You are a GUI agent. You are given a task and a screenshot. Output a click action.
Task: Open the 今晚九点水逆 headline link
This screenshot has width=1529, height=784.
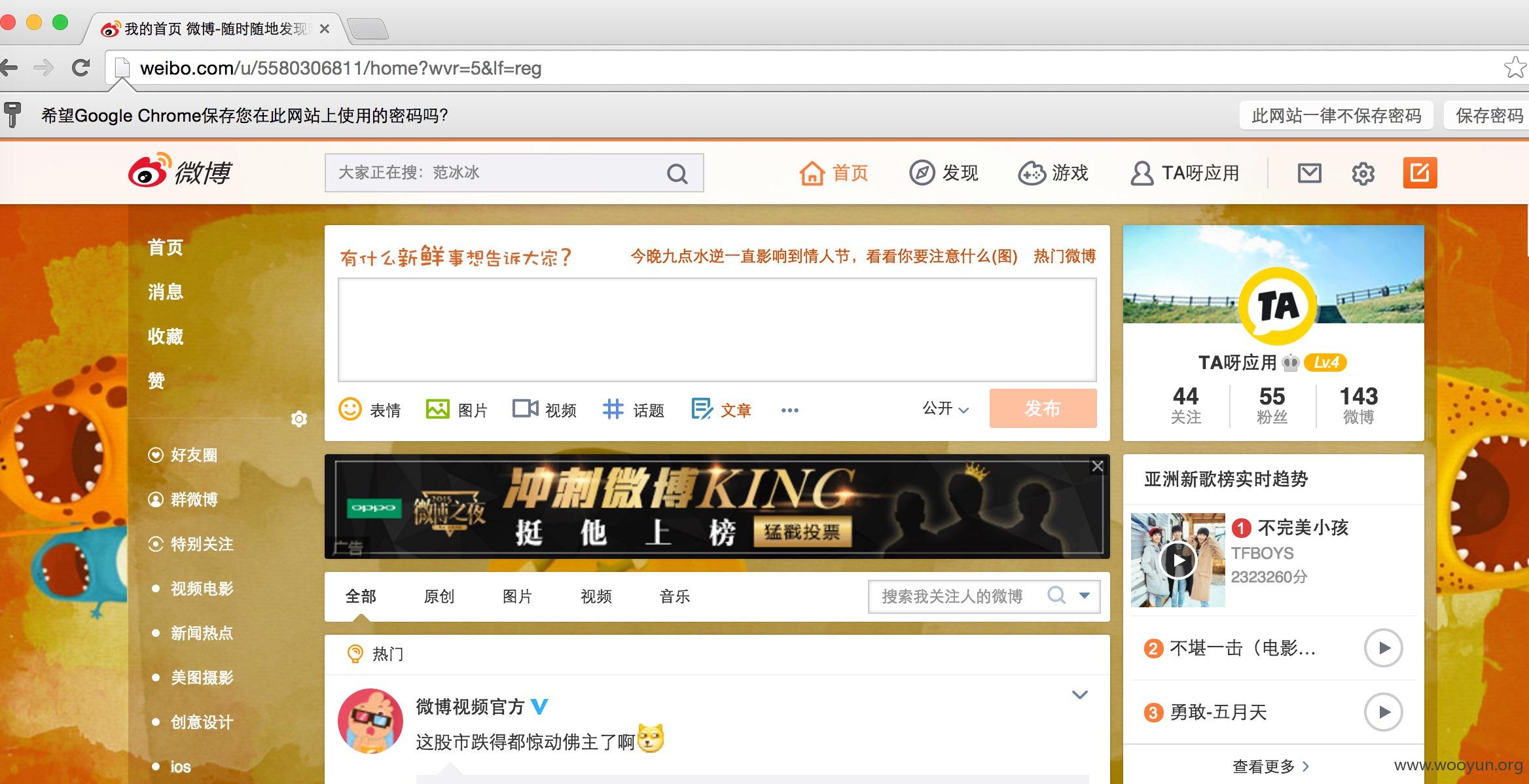pyautogui.click(x=824, y=256)
